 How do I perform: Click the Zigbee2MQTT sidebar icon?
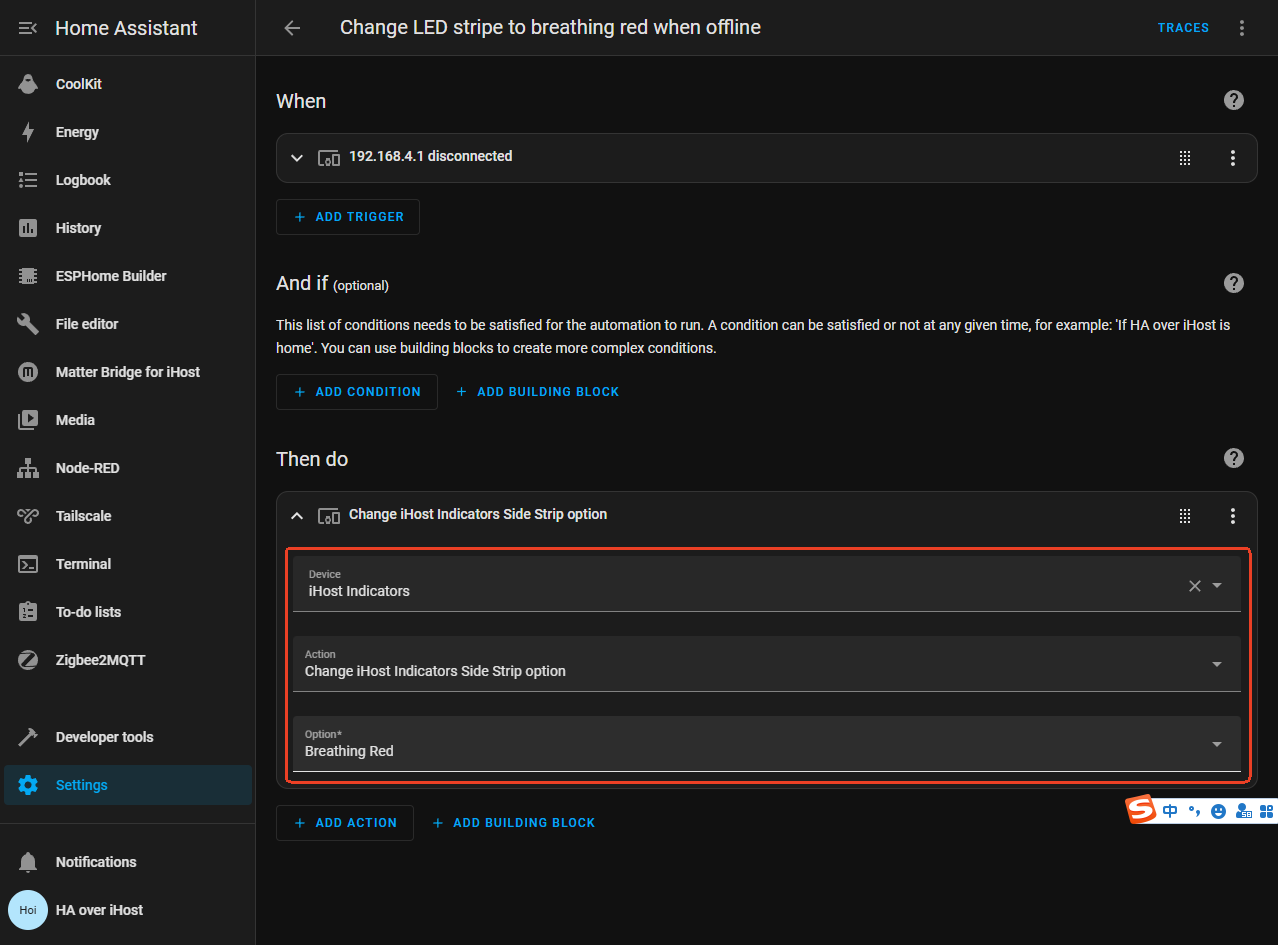pyautogui.click(x=28, y=660)
